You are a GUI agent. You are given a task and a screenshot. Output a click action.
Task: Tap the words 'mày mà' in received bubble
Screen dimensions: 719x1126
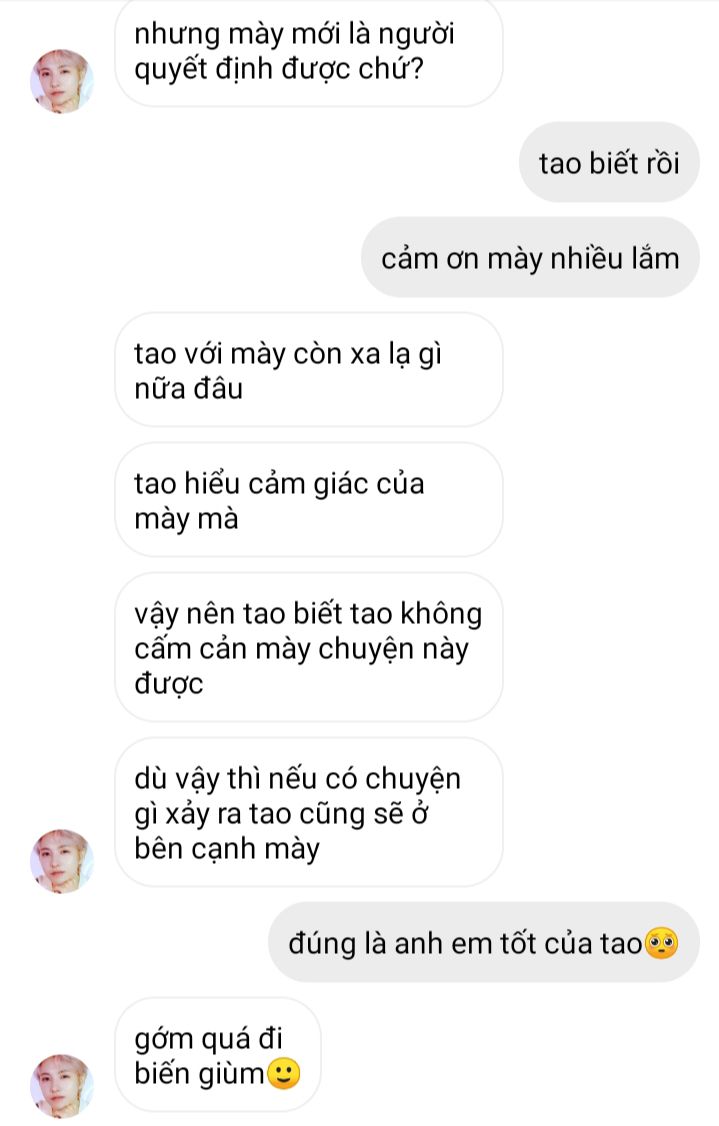click(x=186, y=519)
